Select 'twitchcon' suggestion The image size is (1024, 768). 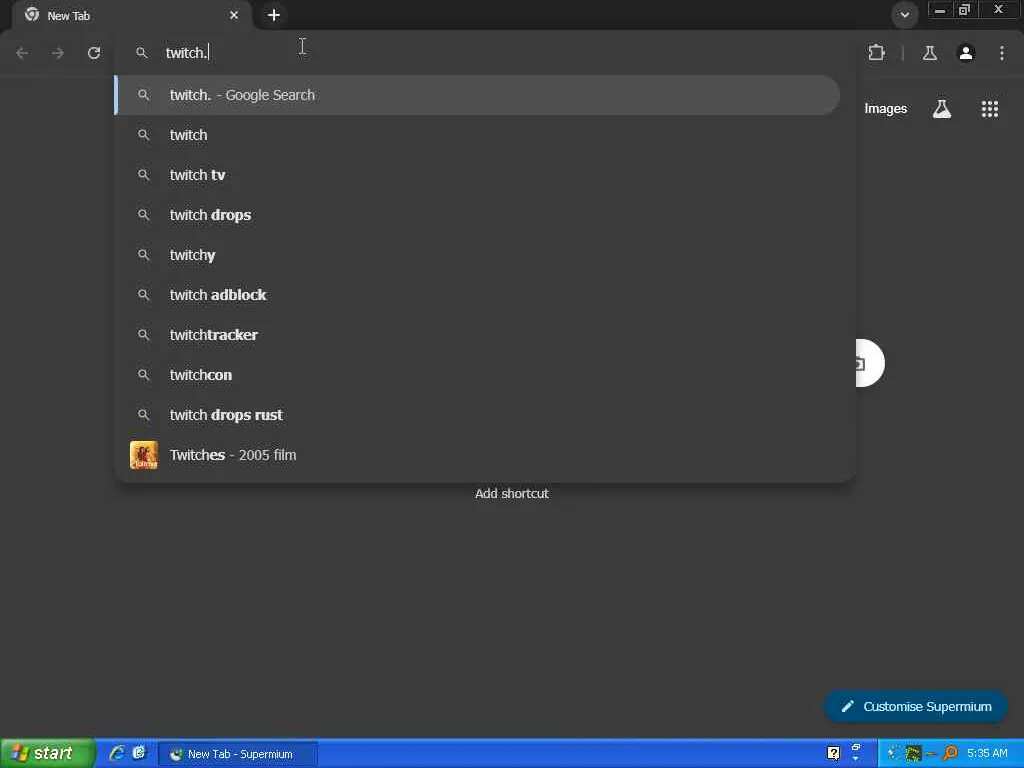coord(477,375)
